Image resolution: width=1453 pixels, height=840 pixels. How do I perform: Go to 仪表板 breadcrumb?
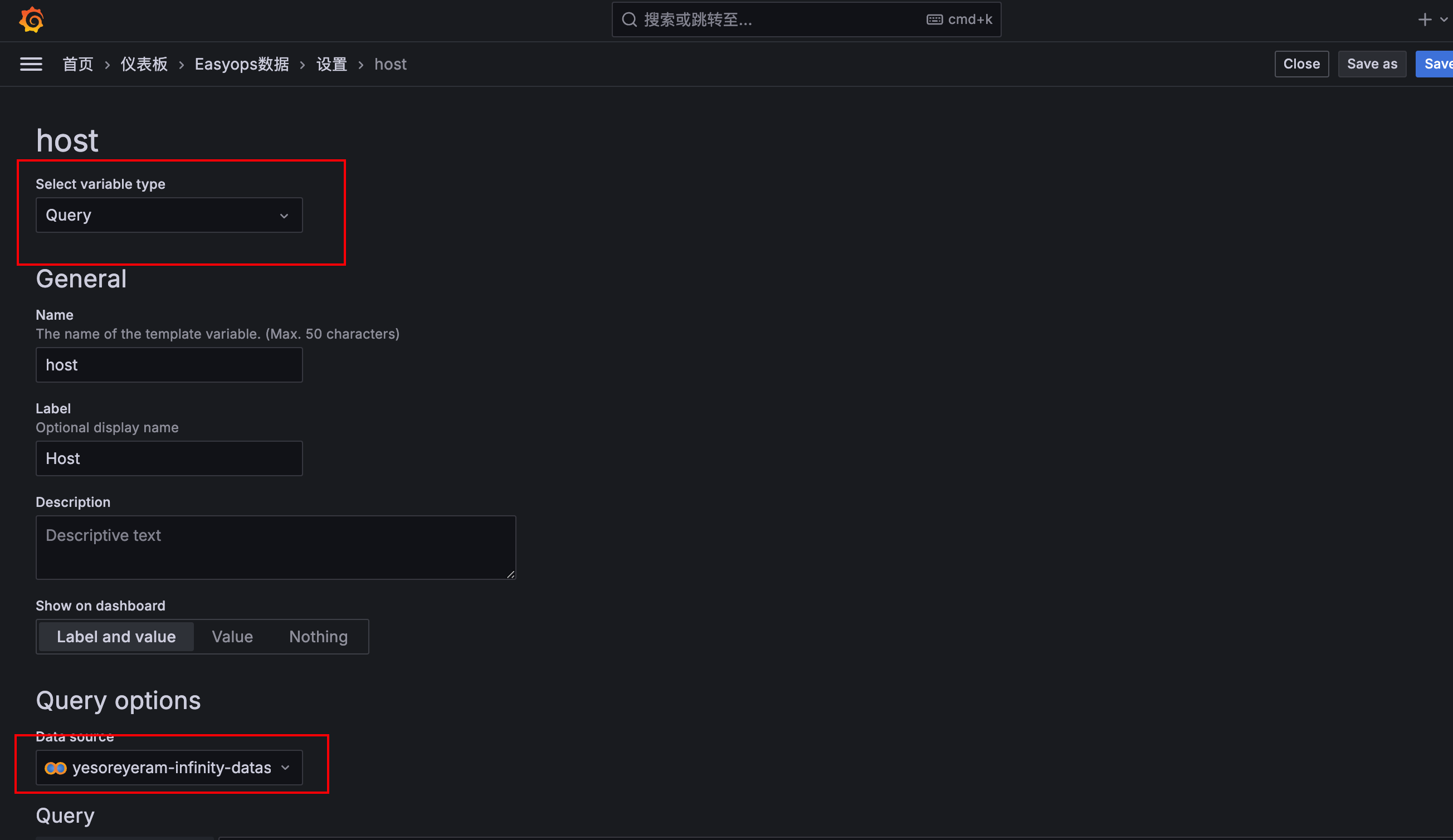pyautogui.click(x=144, y=64)
